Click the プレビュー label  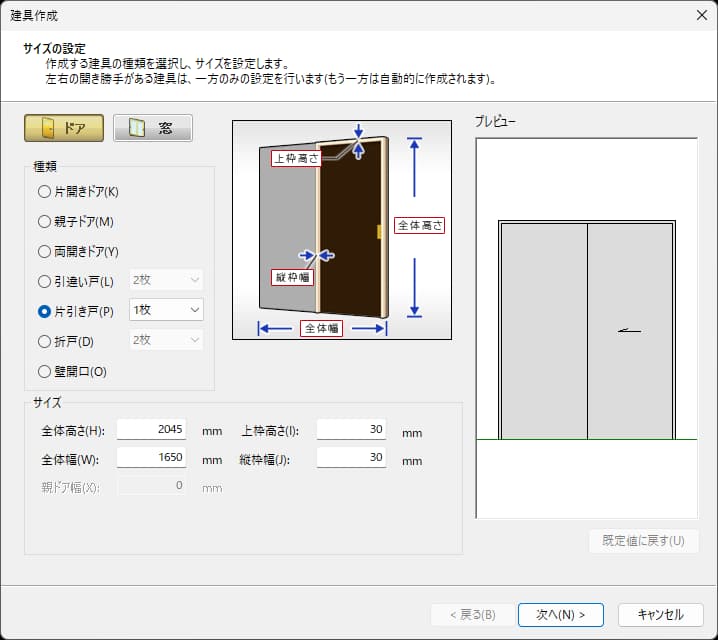(x=495, y=121)
